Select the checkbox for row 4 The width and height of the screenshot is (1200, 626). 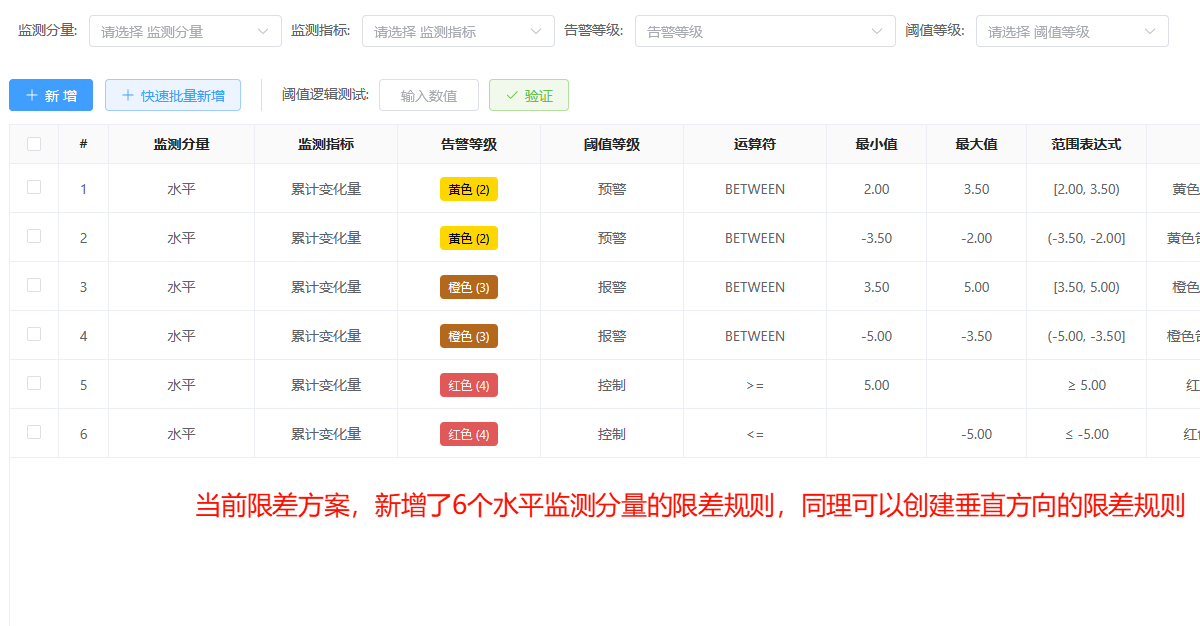[34, 334]
